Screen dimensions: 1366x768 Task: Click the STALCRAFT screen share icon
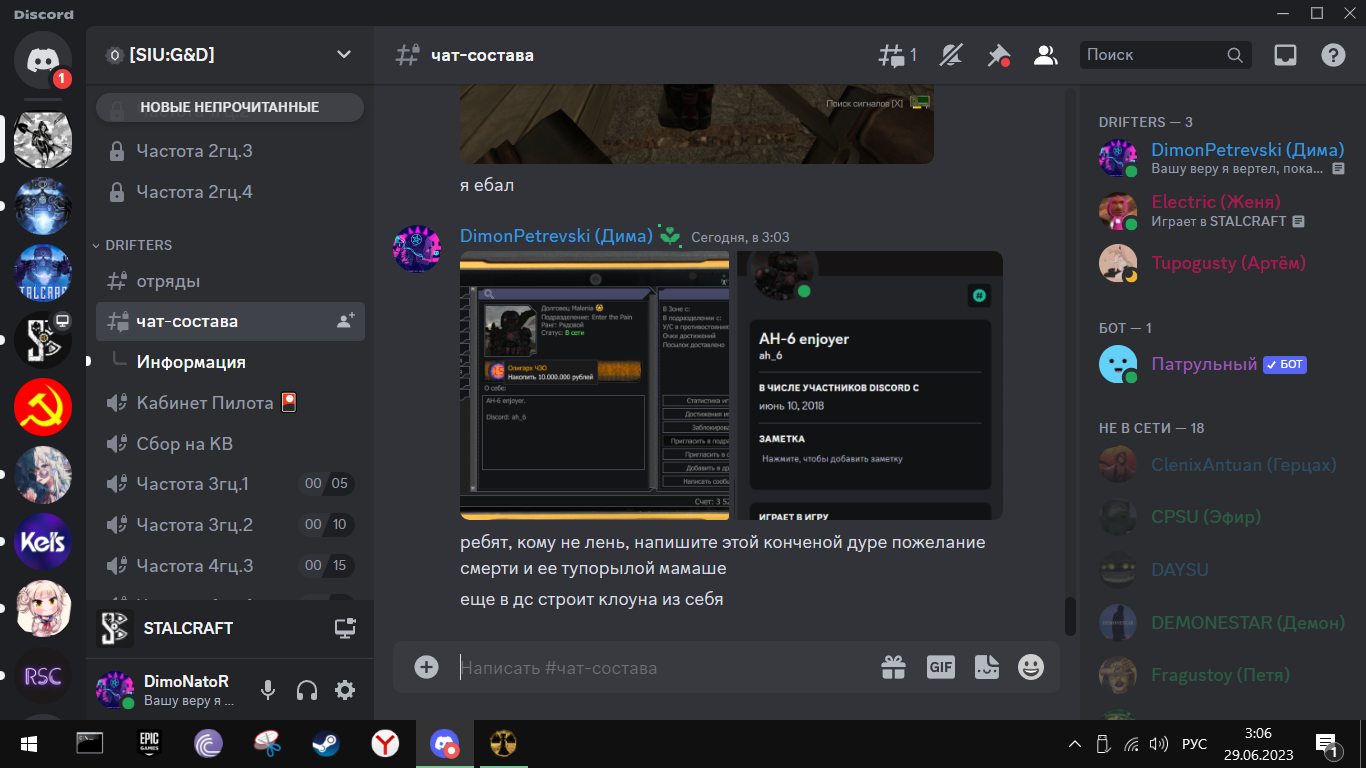tap(345, 628)
